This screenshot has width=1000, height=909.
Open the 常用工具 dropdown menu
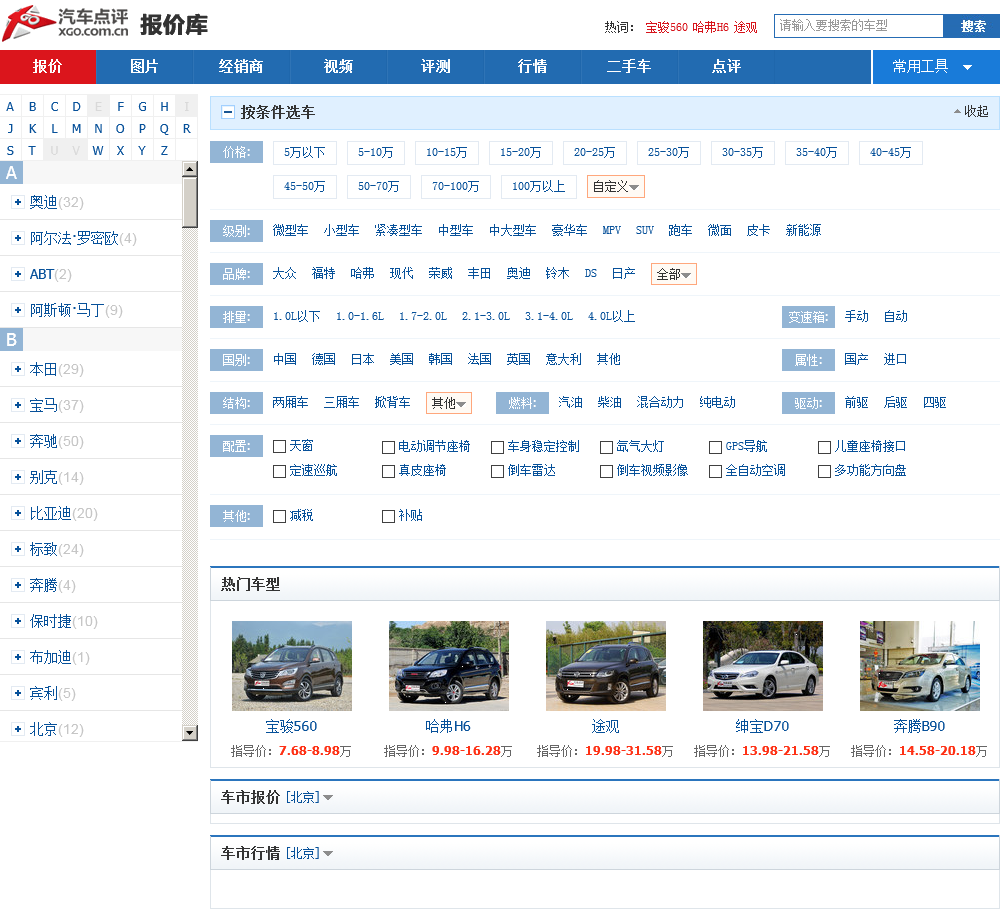click(935, 66)
